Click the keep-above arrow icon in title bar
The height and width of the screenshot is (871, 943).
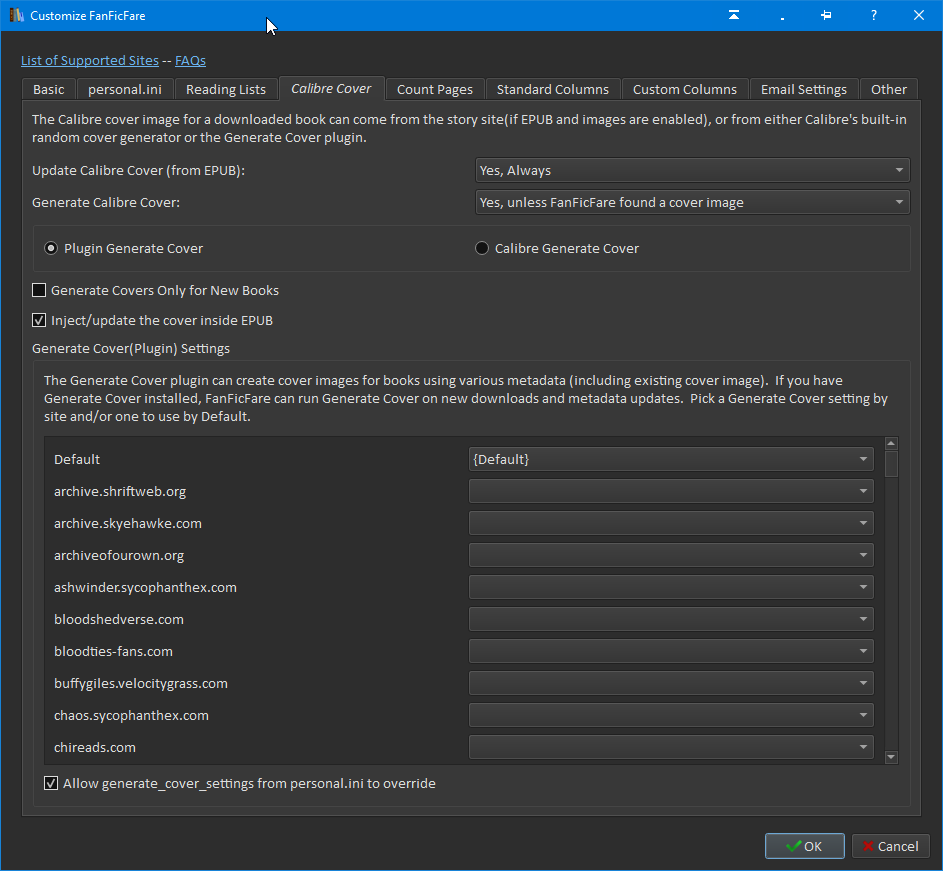[x=734, y=15]
